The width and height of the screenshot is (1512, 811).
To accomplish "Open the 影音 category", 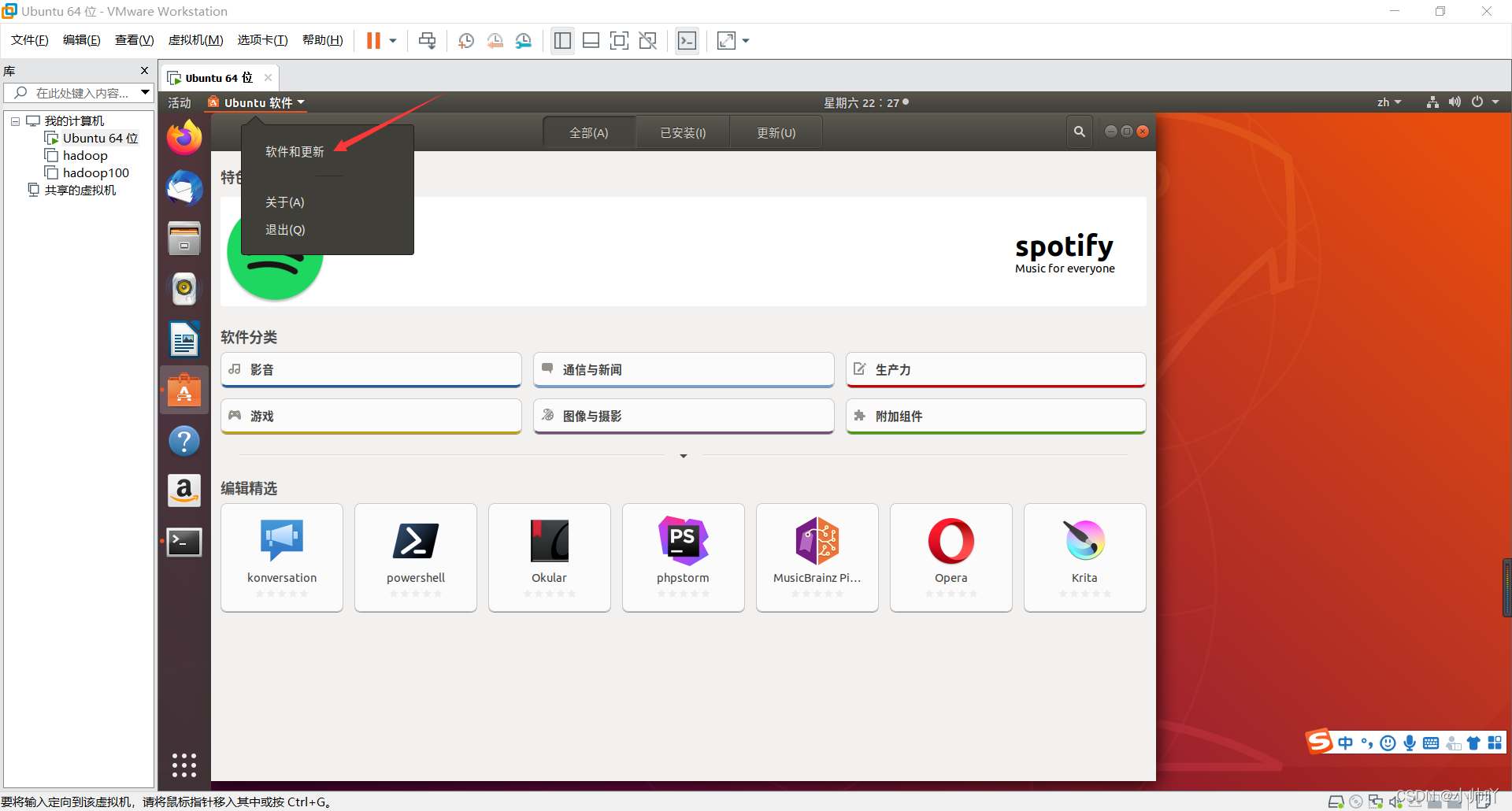I will pos(371,369).
